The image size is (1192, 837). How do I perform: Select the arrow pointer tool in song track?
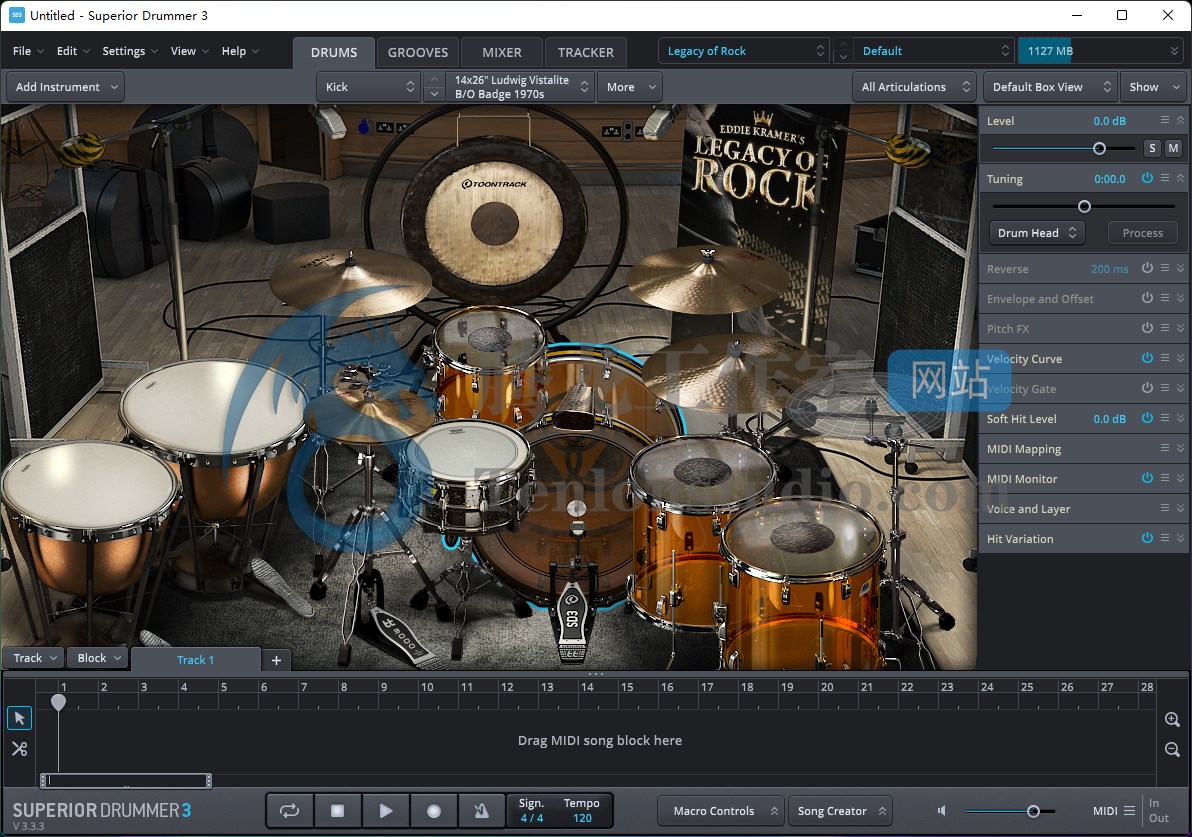point(19,718)
